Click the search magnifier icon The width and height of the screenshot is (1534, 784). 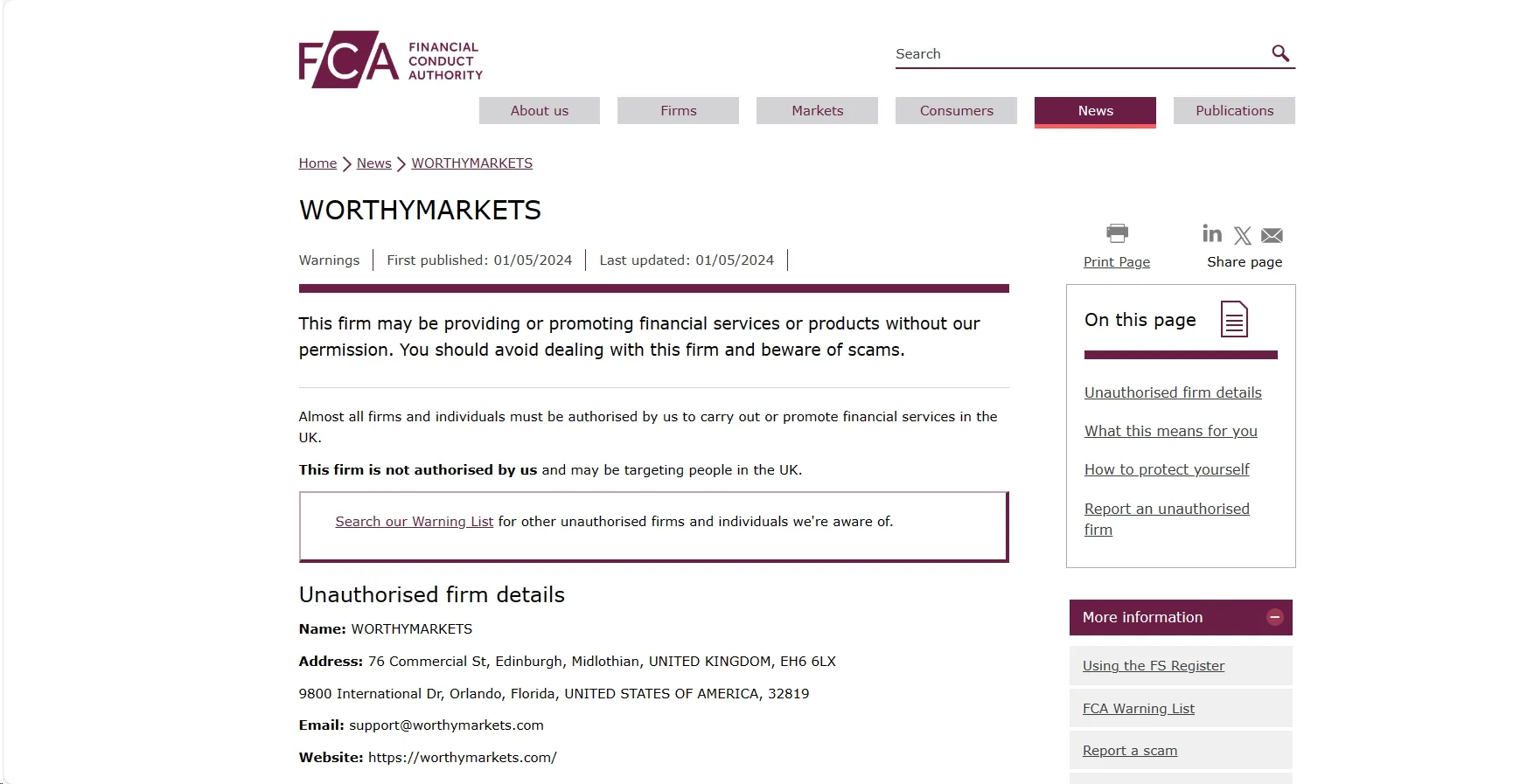click(x=1280, y=53)
